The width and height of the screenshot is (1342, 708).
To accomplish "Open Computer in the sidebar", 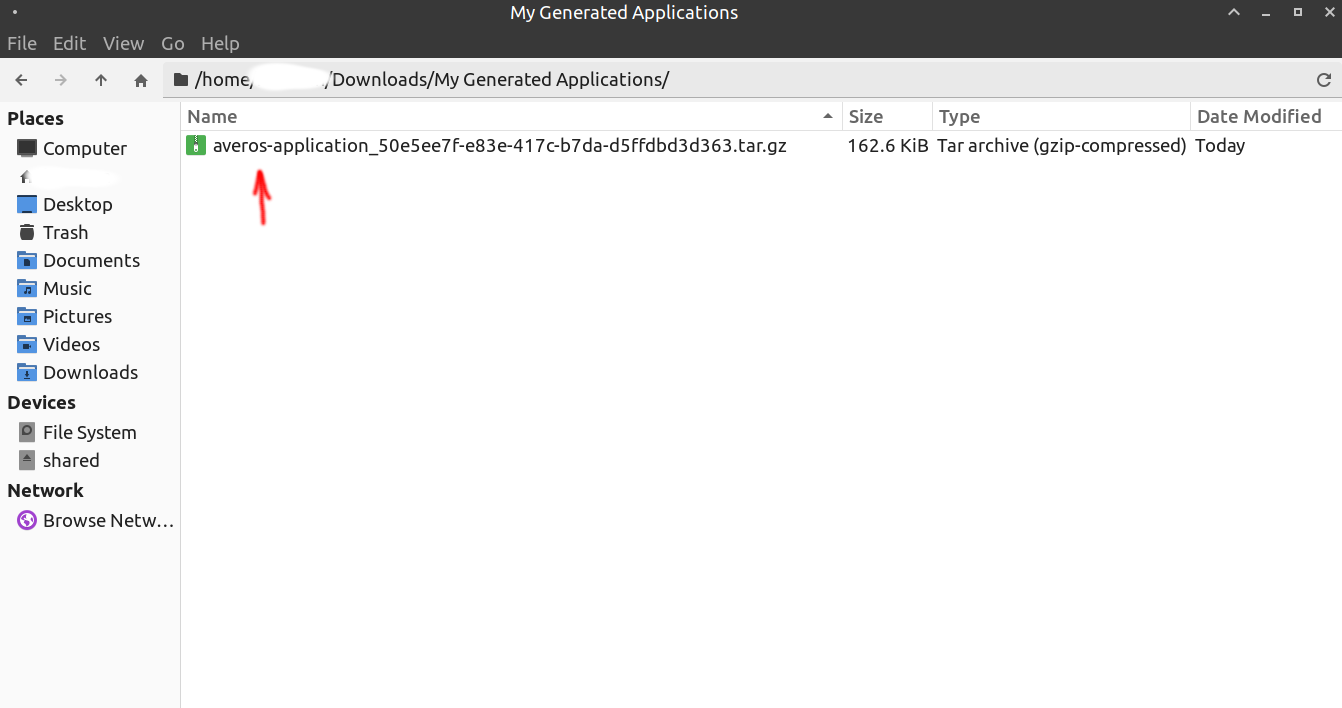I will click(84, 148).
